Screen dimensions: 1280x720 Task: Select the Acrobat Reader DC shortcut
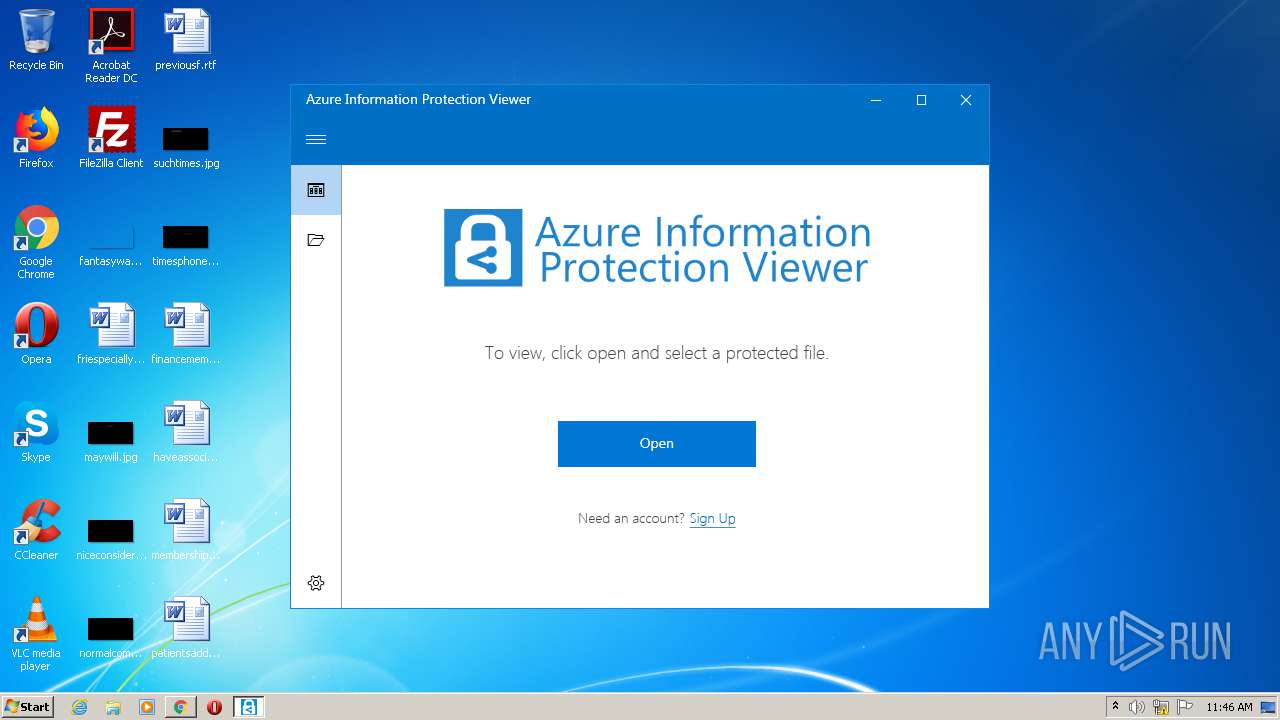pyautogui.click(x=111, y=46)
